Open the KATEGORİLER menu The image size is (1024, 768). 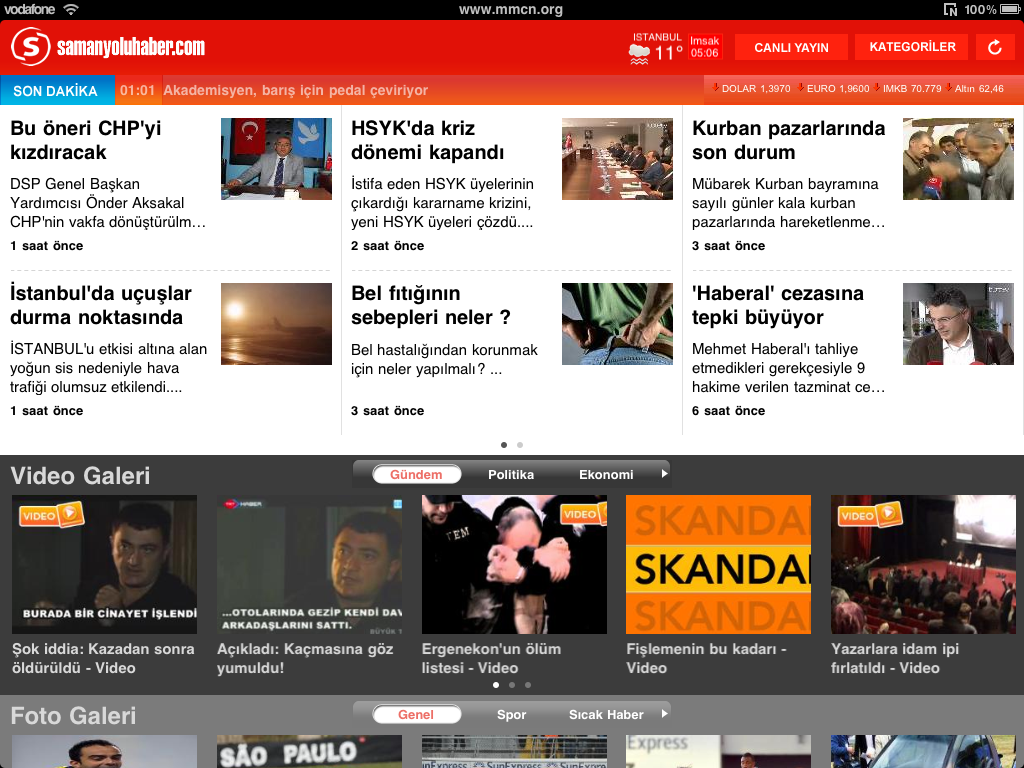(912, 47)
